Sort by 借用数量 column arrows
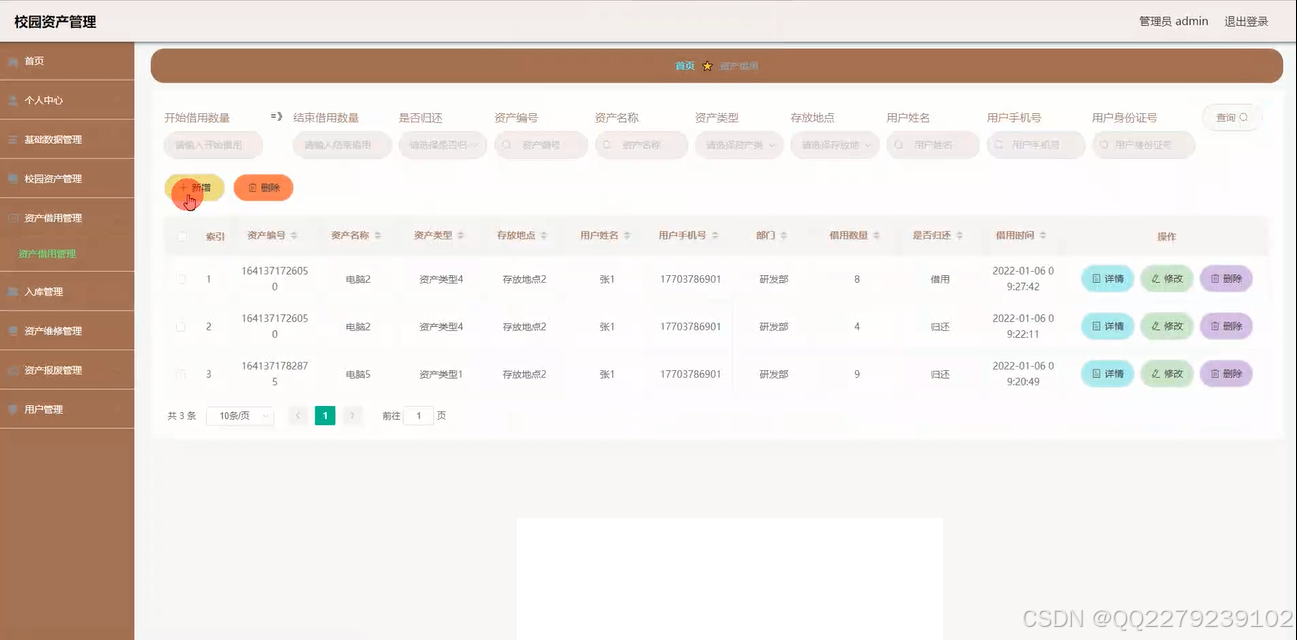The image size is (1297, 640). (878, 234)
